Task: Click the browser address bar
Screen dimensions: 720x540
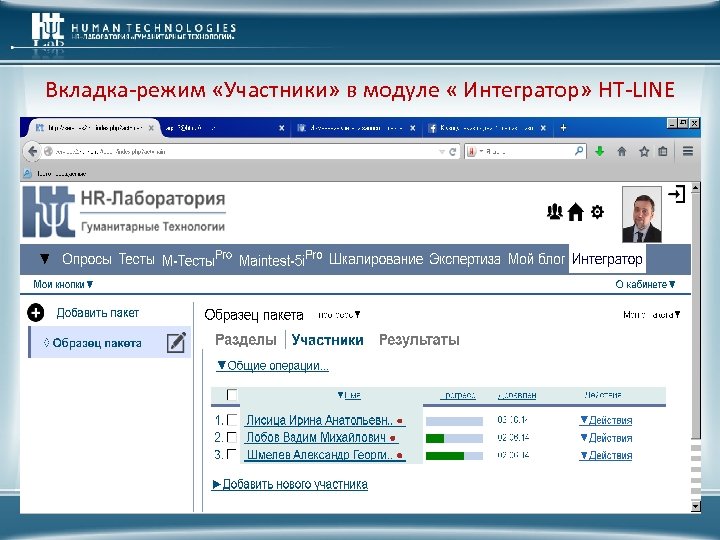Action: click(x=239, y=152)
